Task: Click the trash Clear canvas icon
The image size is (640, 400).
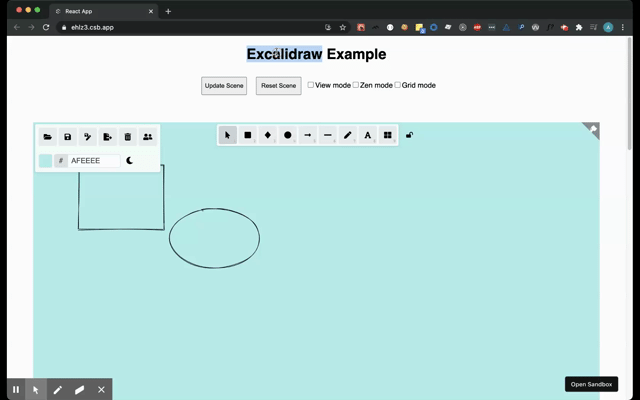Action: tap(128, 137)
